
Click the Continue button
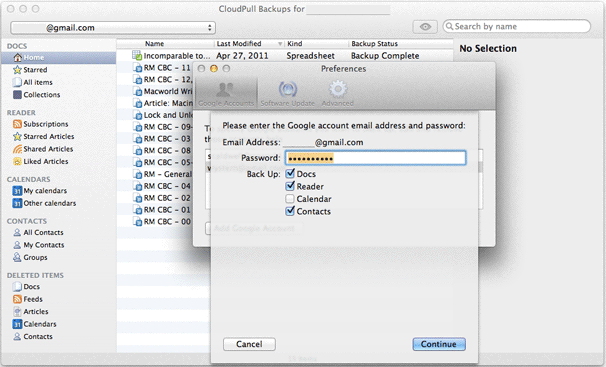pyautogui.click(x=439, y=344)
